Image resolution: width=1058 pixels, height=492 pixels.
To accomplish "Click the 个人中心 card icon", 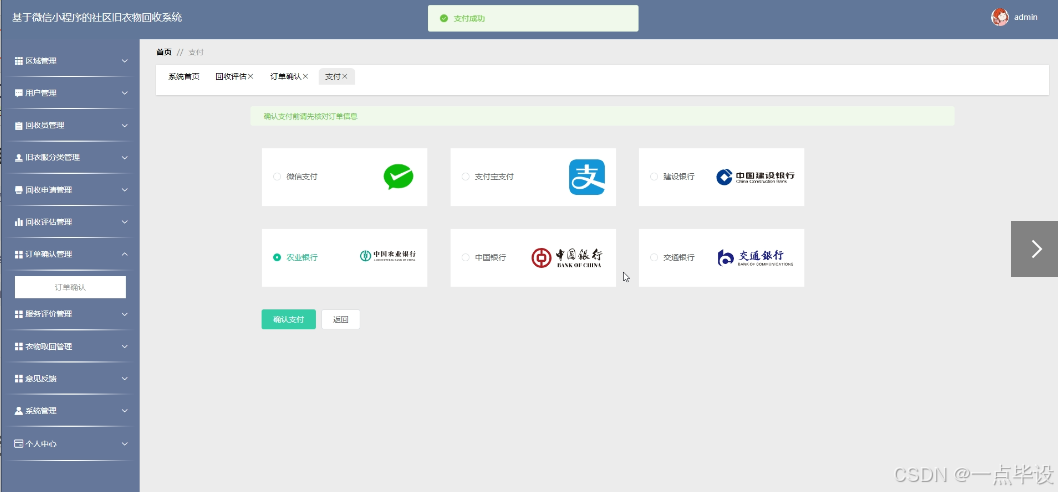I will pyautogui.click(x=19, y=444).
